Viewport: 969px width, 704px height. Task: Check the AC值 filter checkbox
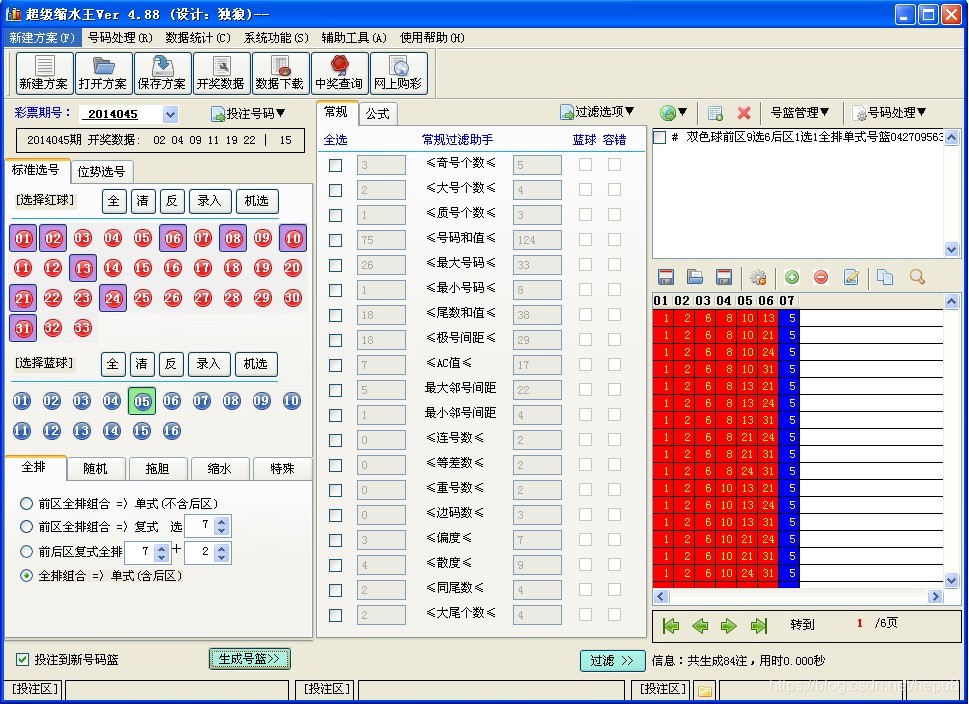336,365
